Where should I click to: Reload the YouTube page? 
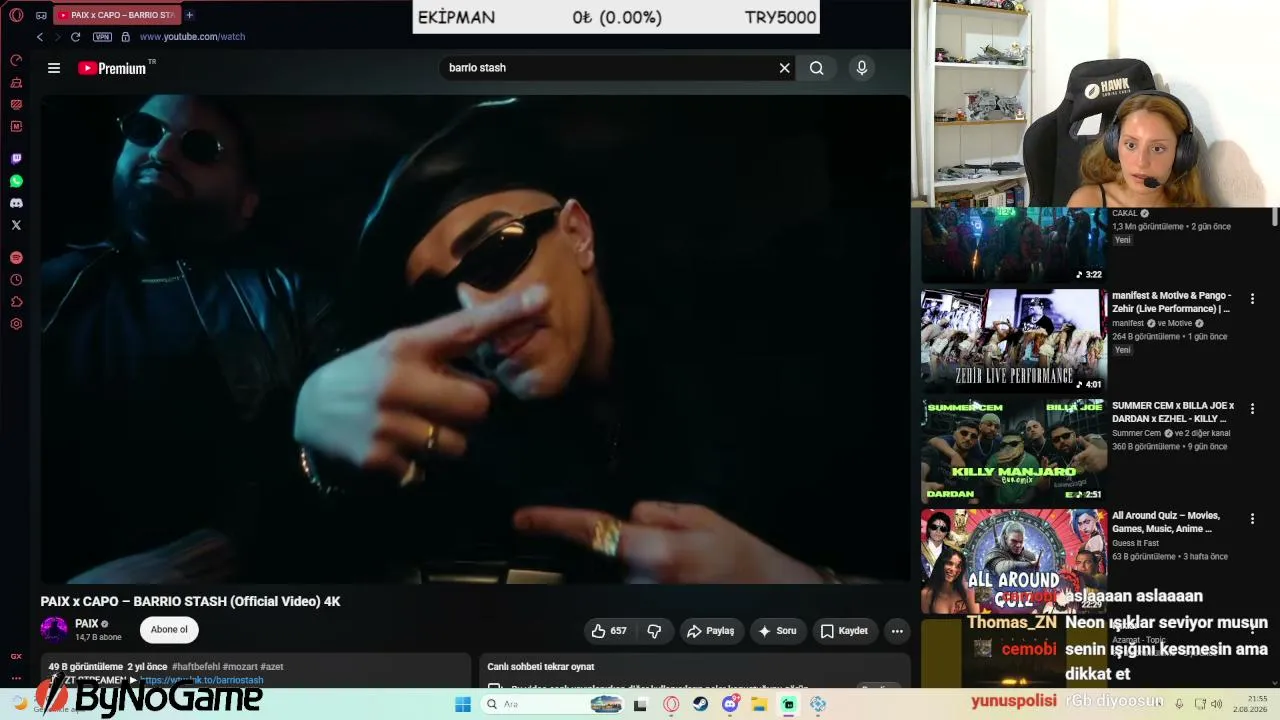[x=75, y=37]
